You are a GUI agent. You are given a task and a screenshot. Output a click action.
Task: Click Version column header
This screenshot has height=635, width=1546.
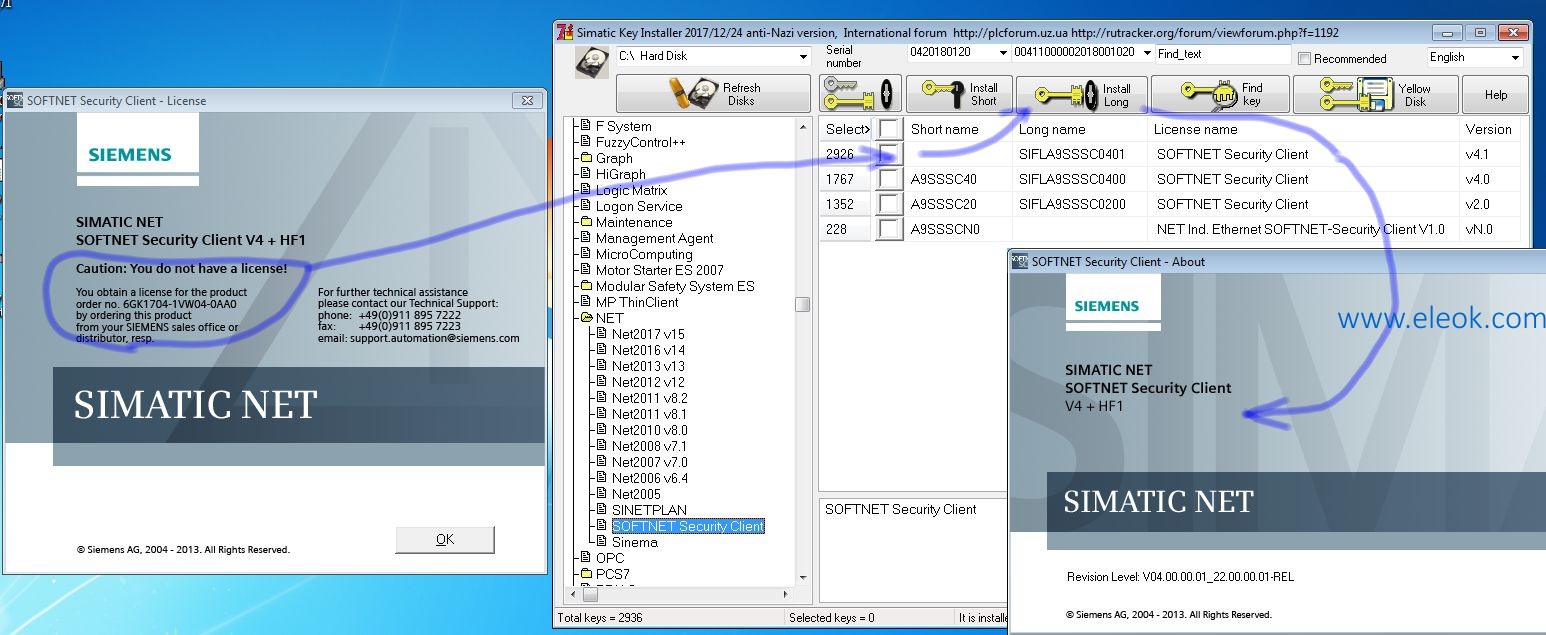pyautogui.click(x=1489, y=129)
